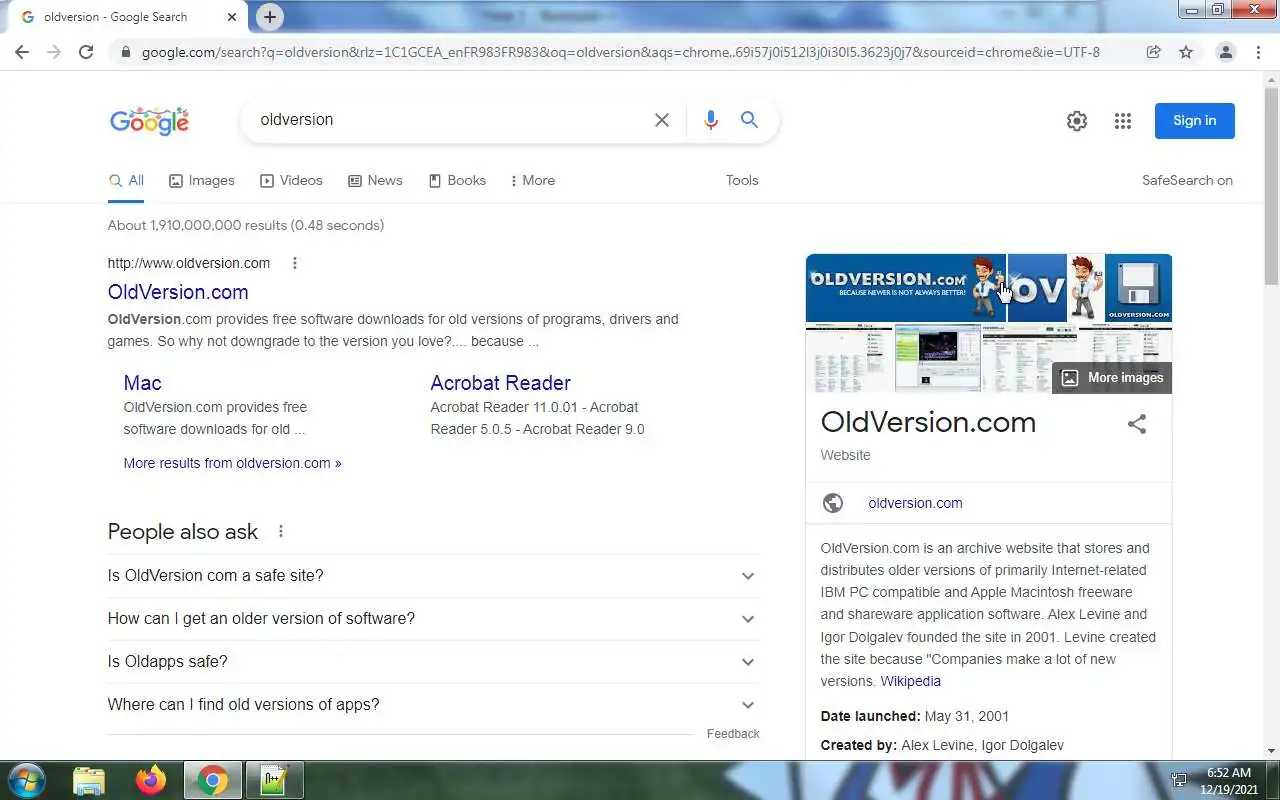The height and width of the screenshot is (800, 1280).
Task: Click the site lock icon in address bar
Action: 125,52
